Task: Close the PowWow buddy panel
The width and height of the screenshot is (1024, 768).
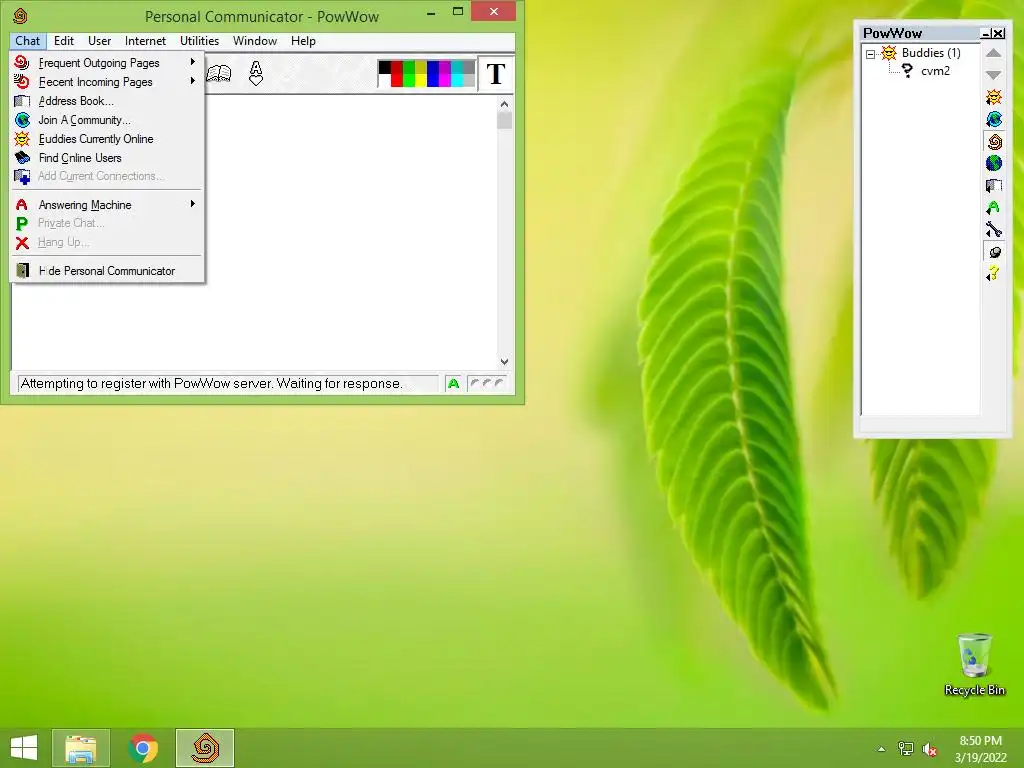Action: click(998, 33)
